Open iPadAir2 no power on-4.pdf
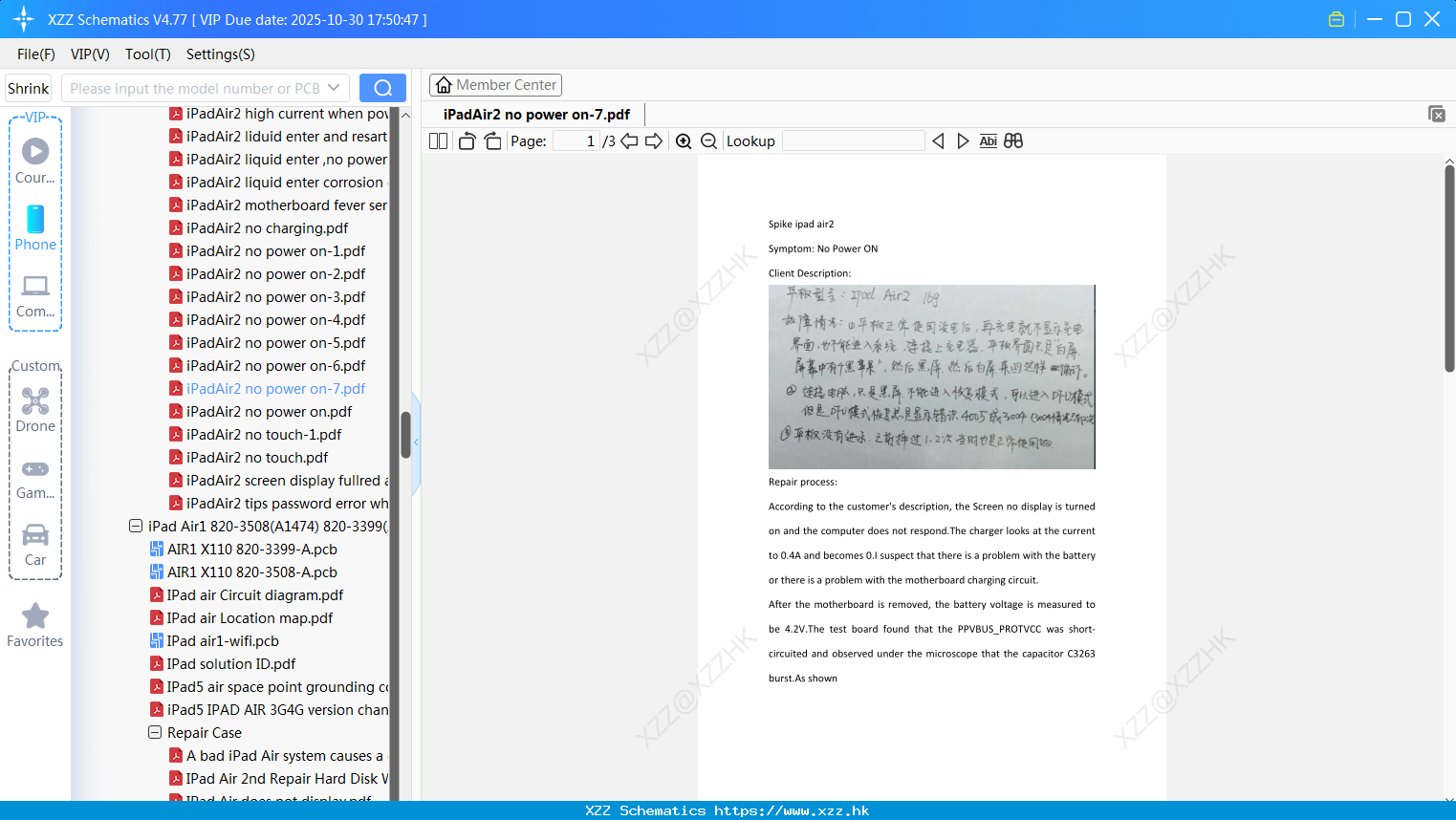The width and height of the screenshot is (1456, 820). click(275, 320)
